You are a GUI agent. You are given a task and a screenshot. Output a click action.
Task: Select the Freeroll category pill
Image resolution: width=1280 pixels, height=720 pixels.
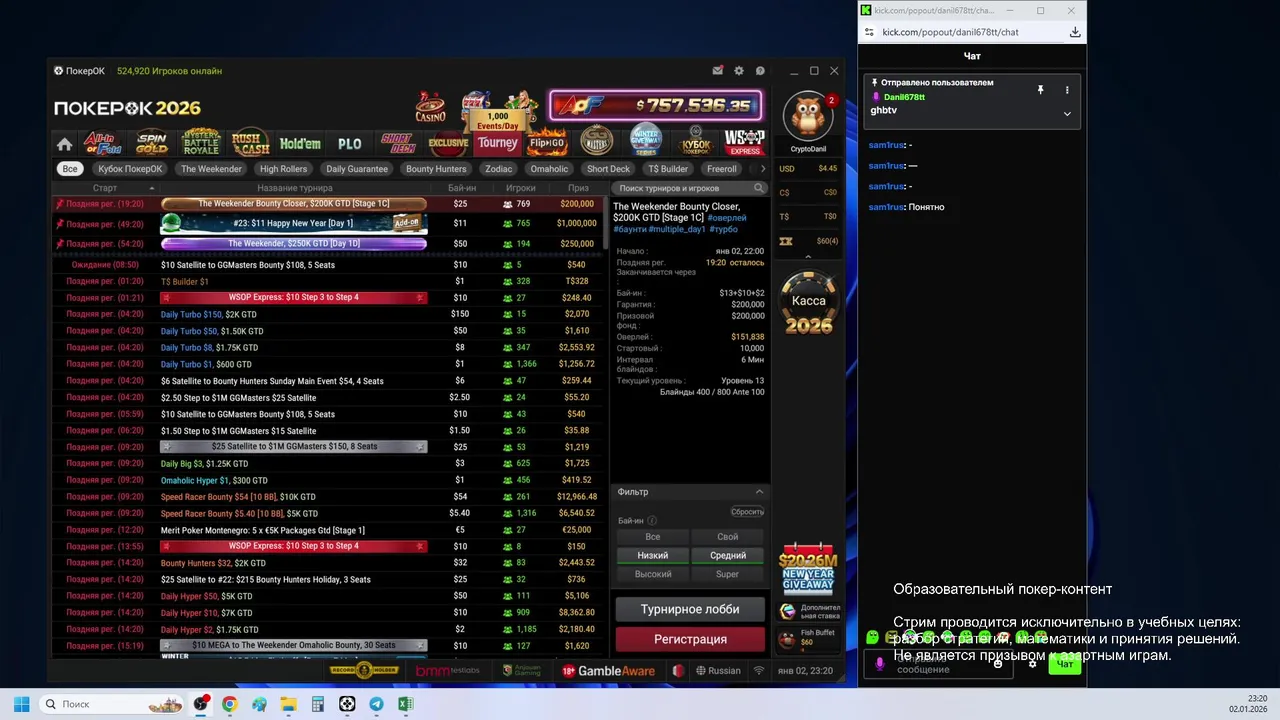click(x=722, y=169)
